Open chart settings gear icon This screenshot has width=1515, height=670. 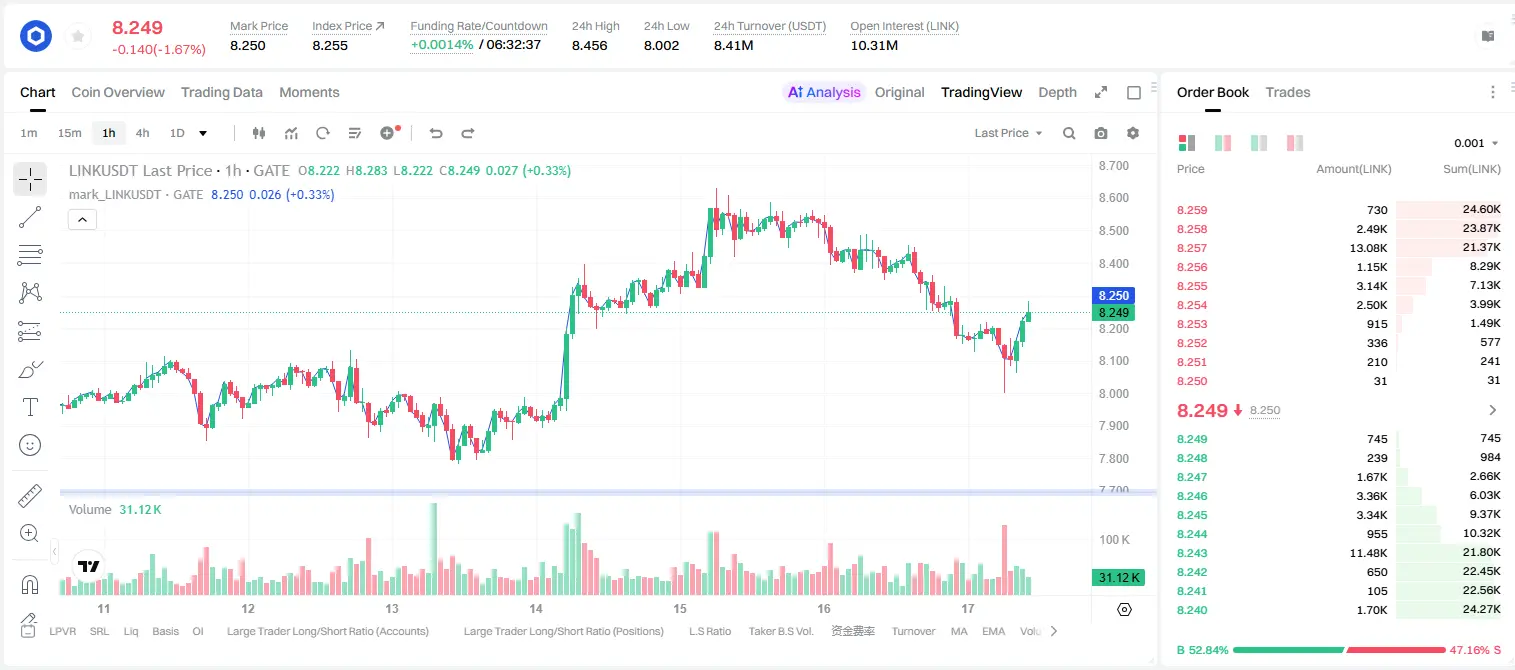pyautogui.click(x=1133, y=133)
